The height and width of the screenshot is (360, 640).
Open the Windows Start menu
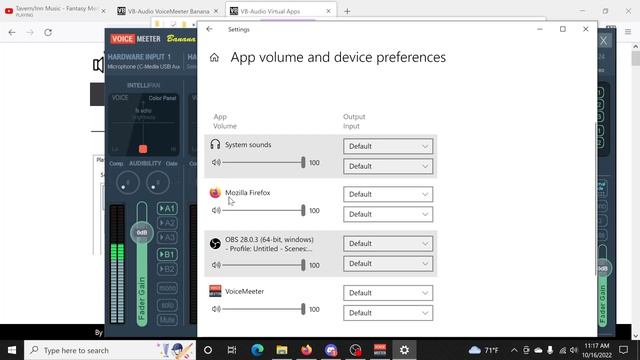(x=12, y=350)
